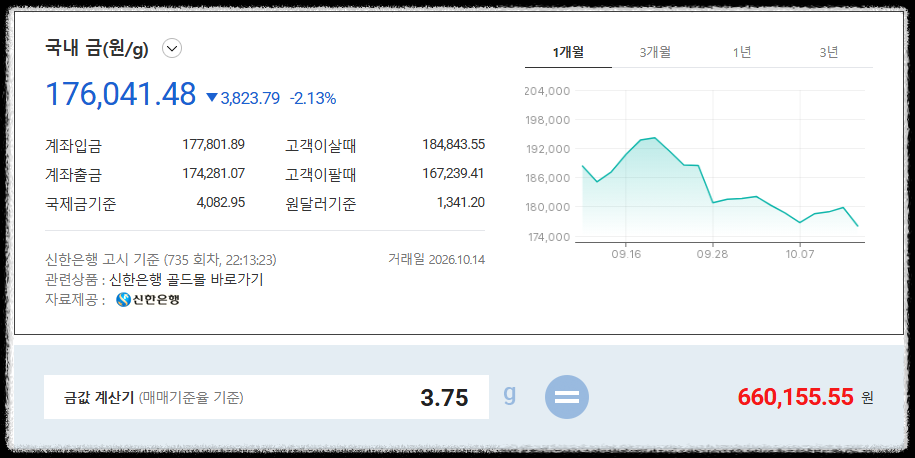This screenshot has height=458, width=915.
Task: Select the 1개월 chart tab
Action: click(568, 52)
